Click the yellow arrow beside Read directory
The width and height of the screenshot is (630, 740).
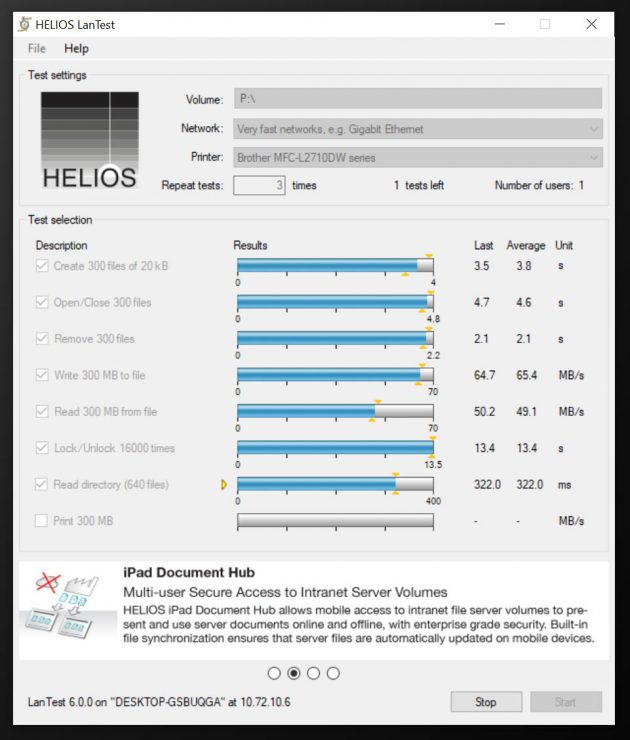224,485
